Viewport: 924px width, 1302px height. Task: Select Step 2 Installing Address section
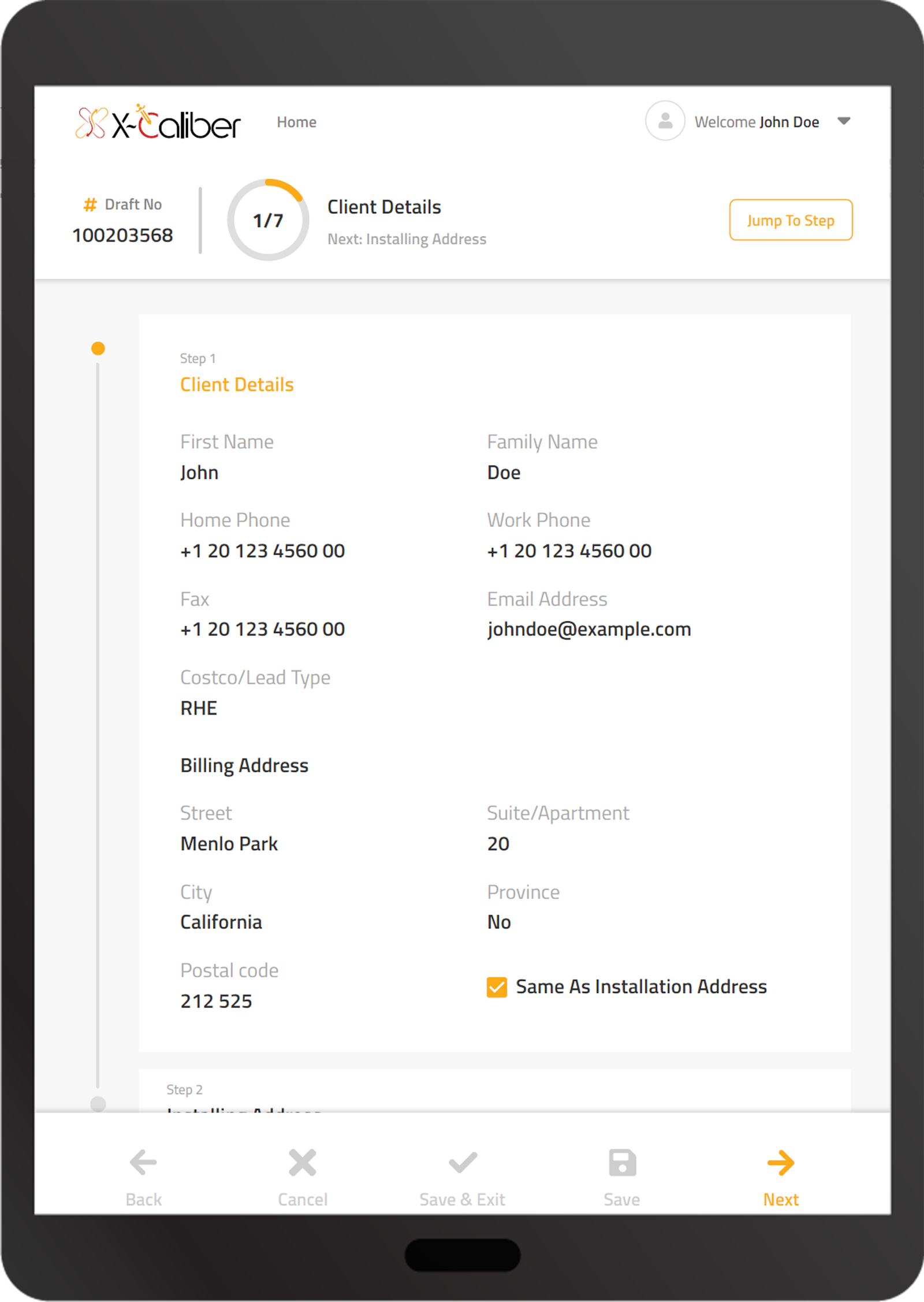tap(243, 1100)
